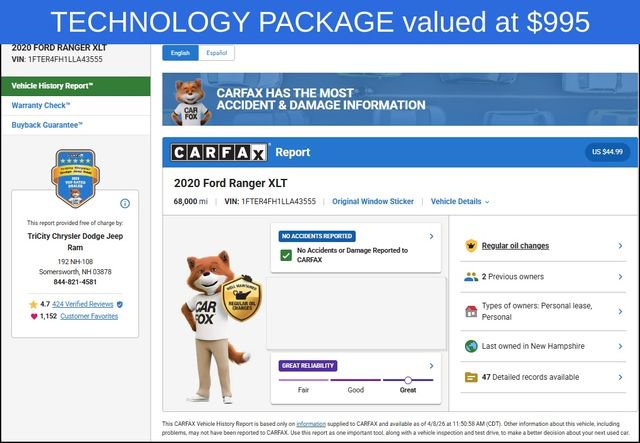The height and width of the screenshot is (443, 640).
Task: Select Vehicle History Report tab
Action: pyautogui.click(x=76, y=86)
